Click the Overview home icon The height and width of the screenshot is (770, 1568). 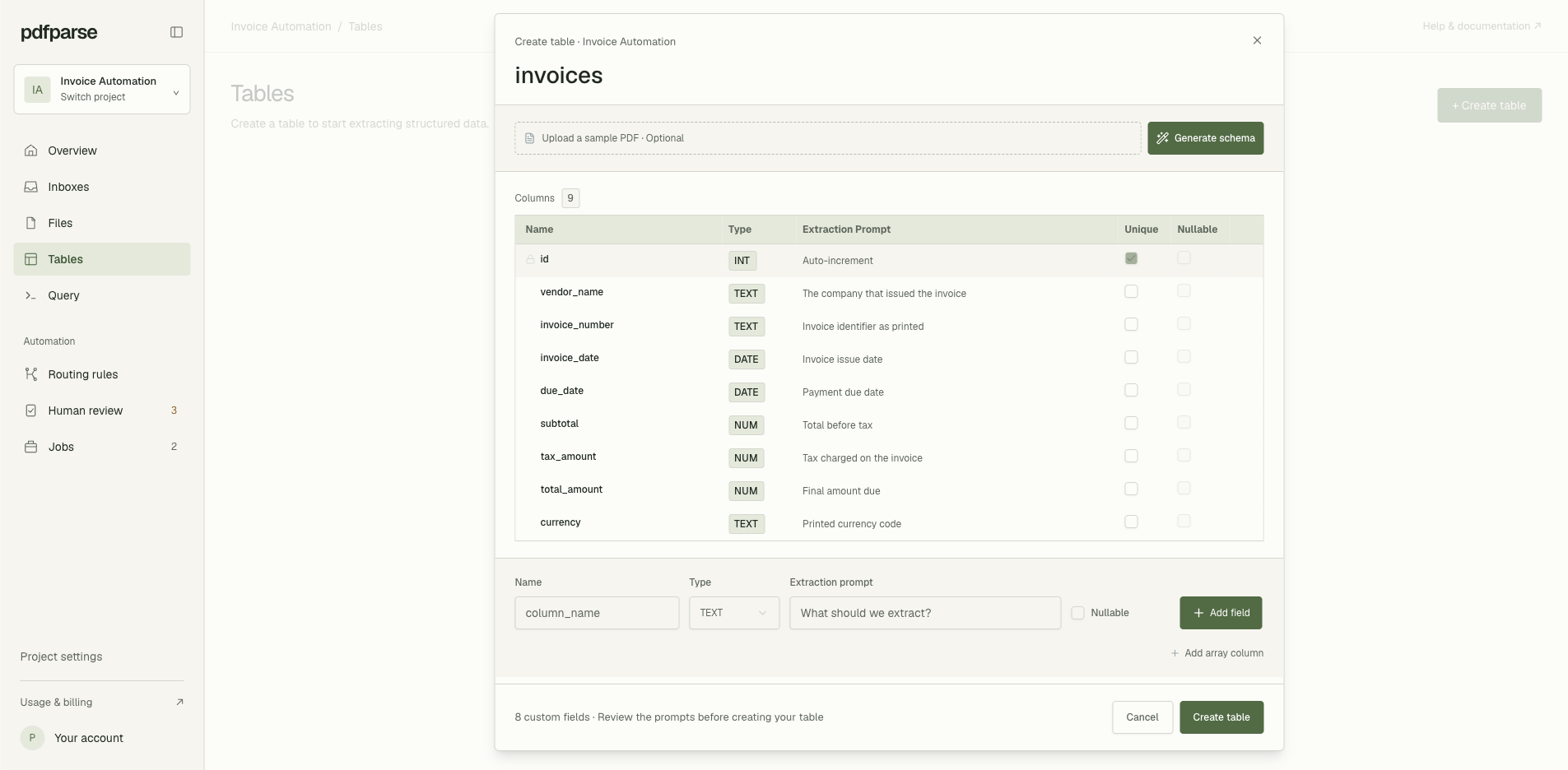tap(31, 151)
